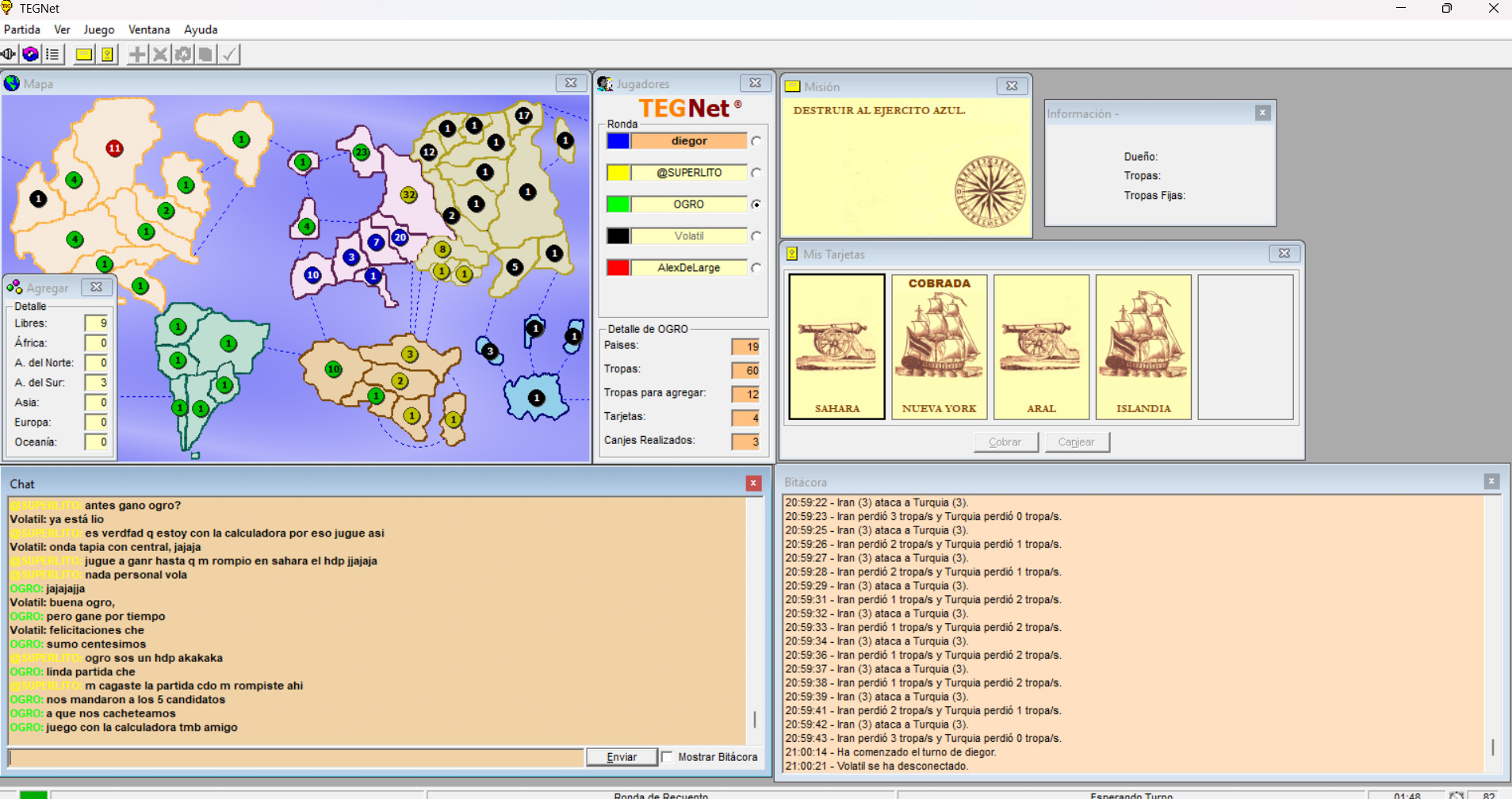The width and height of the screenshot is (1512, 799).
Task: Close the Información panel
Action: [x=1262, y=113]
